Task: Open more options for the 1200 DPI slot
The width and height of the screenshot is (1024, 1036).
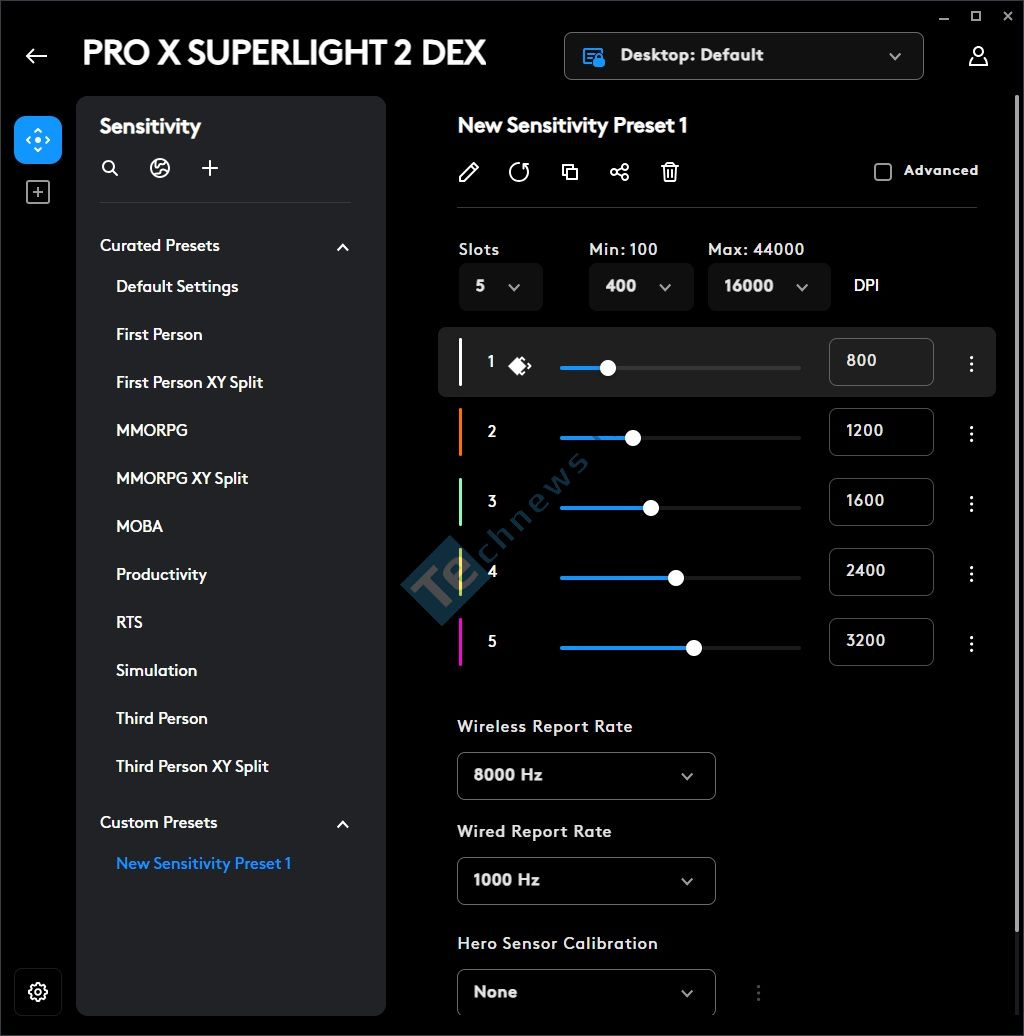Action: tap(971, 433)
